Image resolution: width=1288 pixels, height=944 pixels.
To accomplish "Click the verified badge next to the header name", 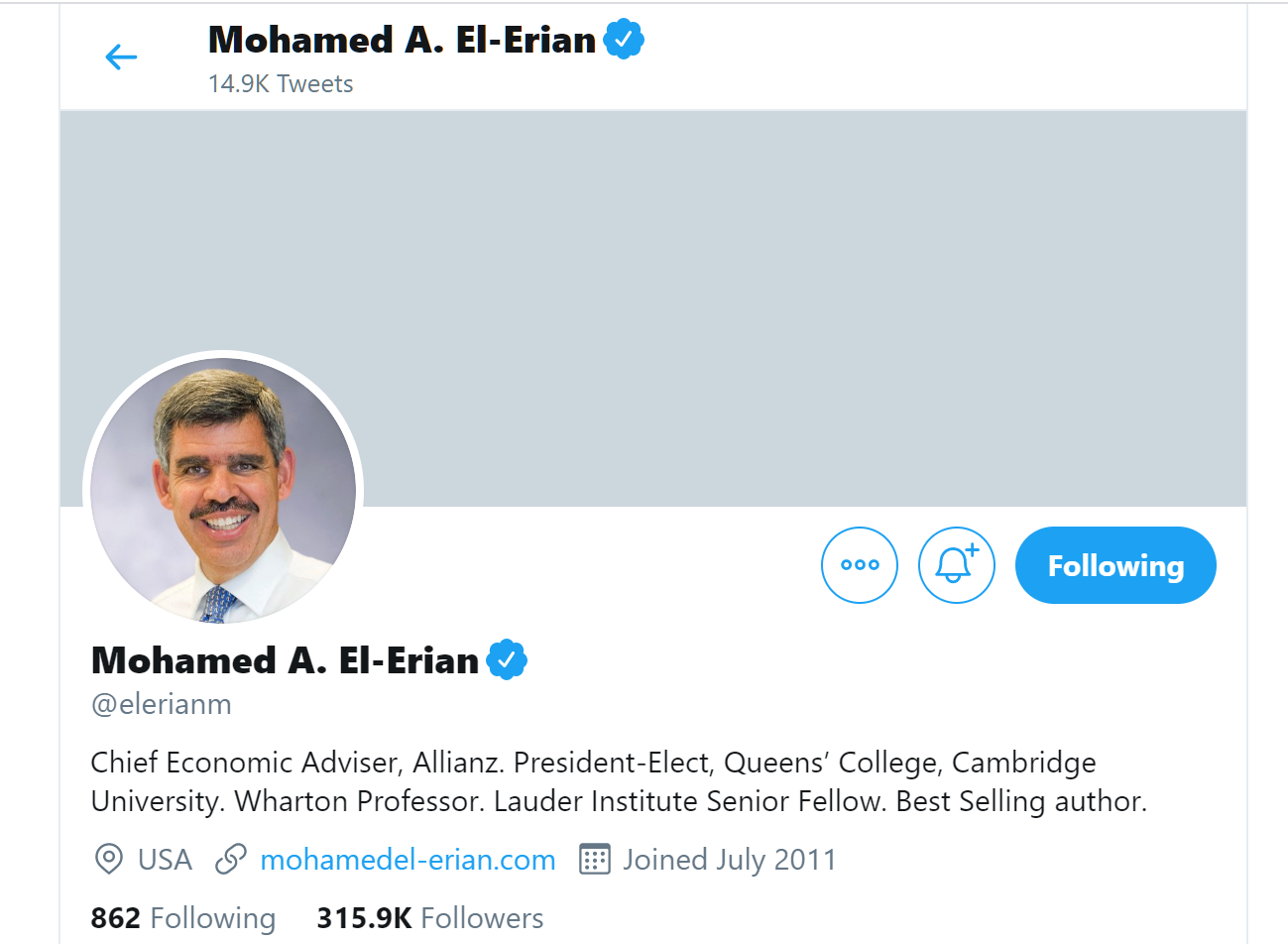I will [x=625, y=39].
